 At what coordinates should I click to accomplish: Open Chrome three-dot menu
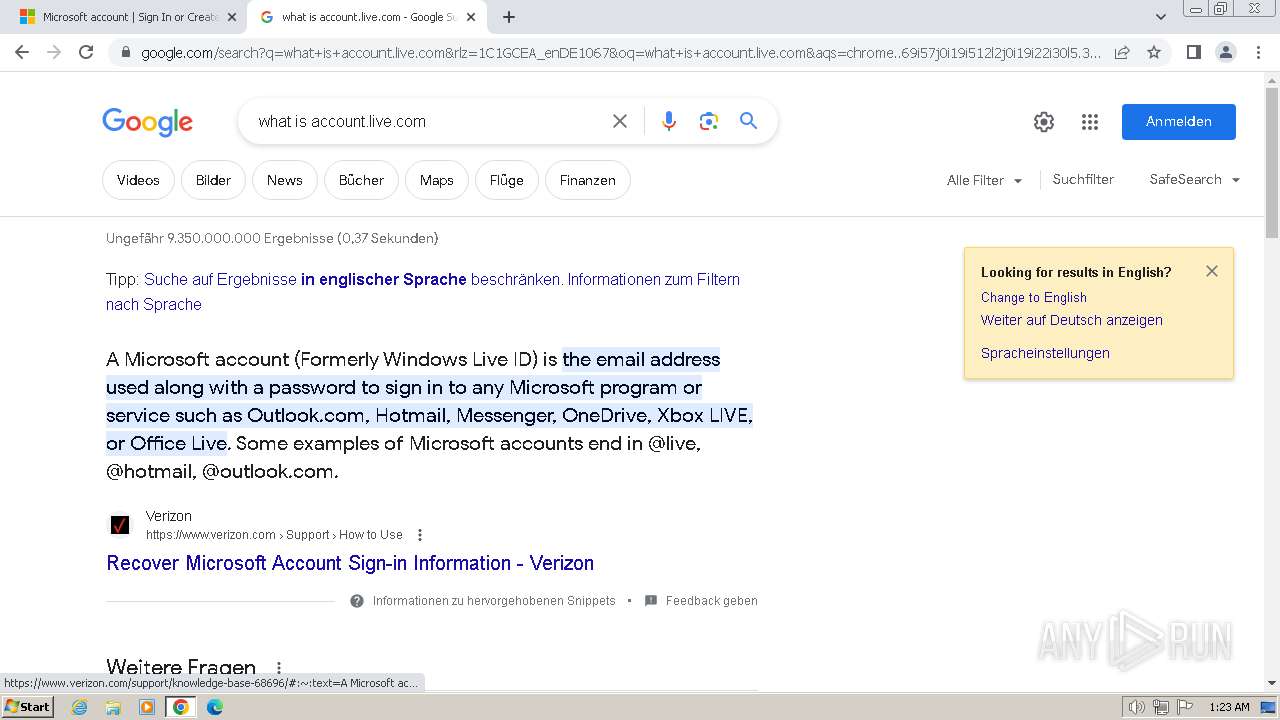coord(1258,52)
